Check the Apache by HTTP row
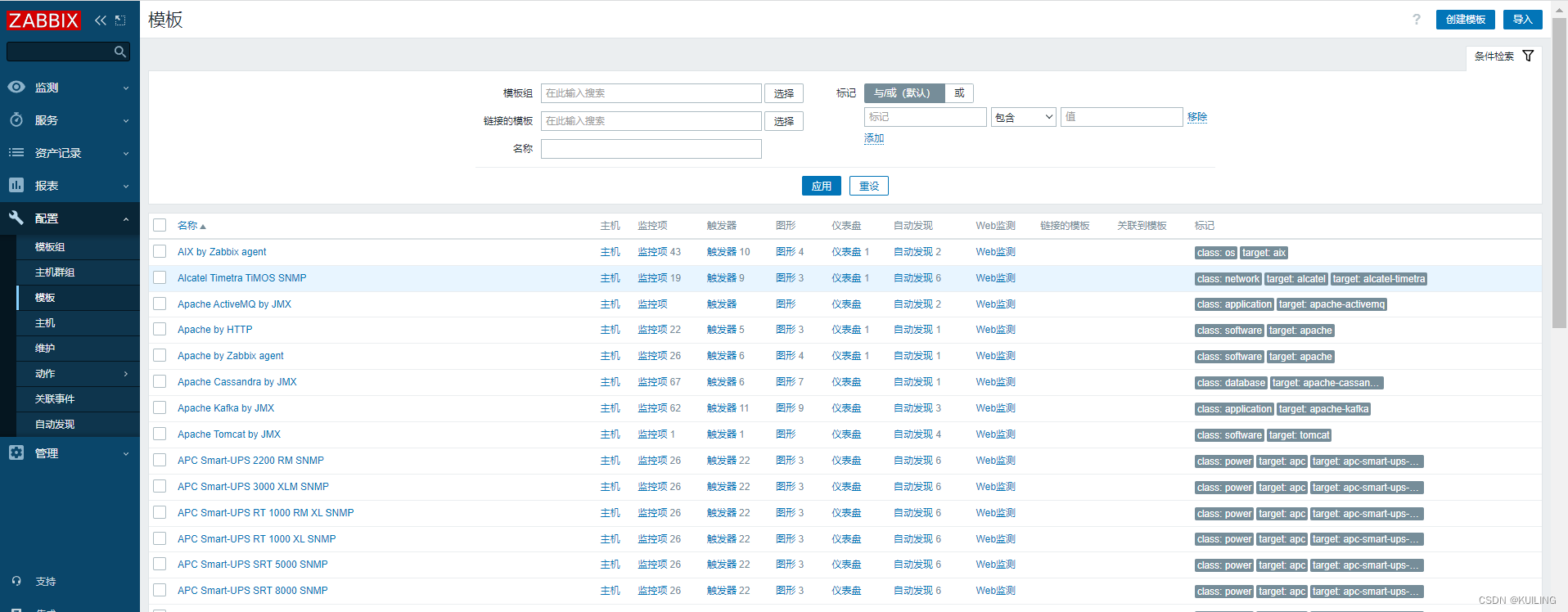The height and width of the screenshot is (612, 1568). pyautogui.click(x=160, y=329)
